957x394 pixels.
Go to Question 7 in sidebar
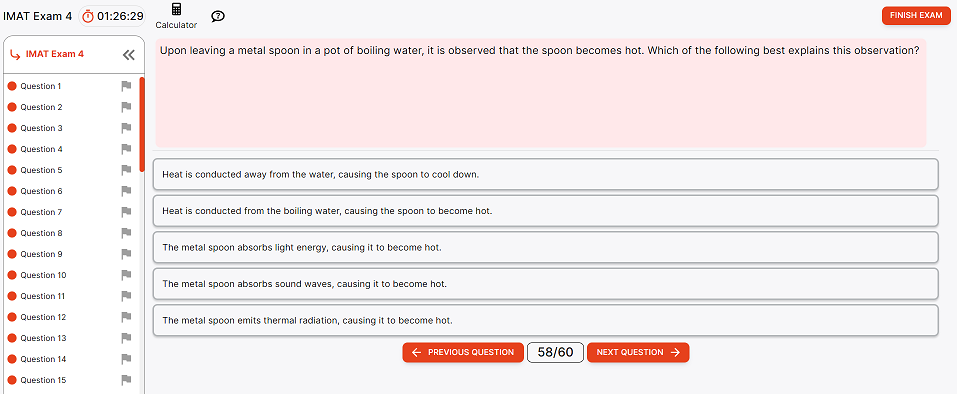[x=41, y=212]
